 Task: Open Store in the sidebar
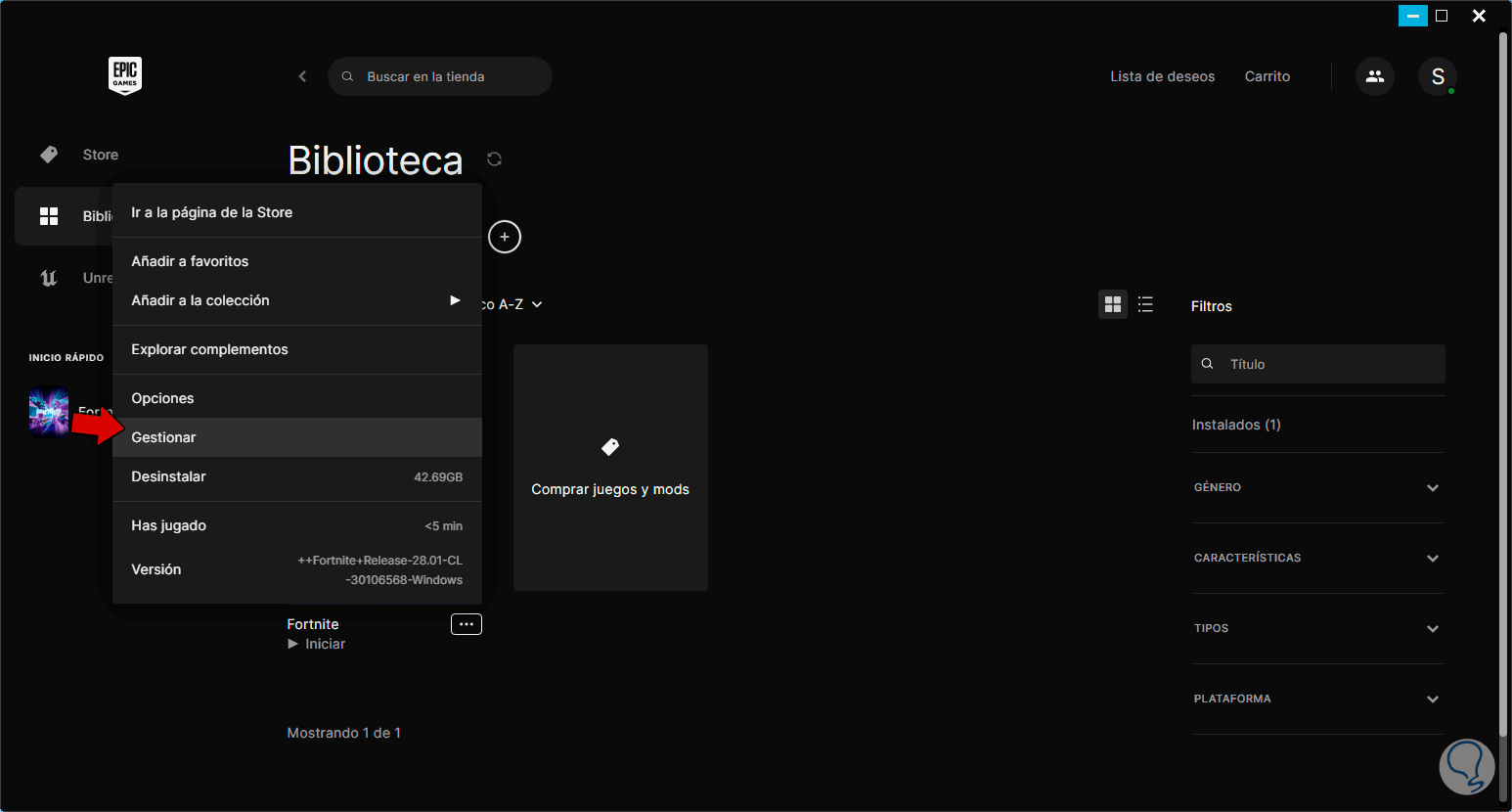click(x=100, y=155)
